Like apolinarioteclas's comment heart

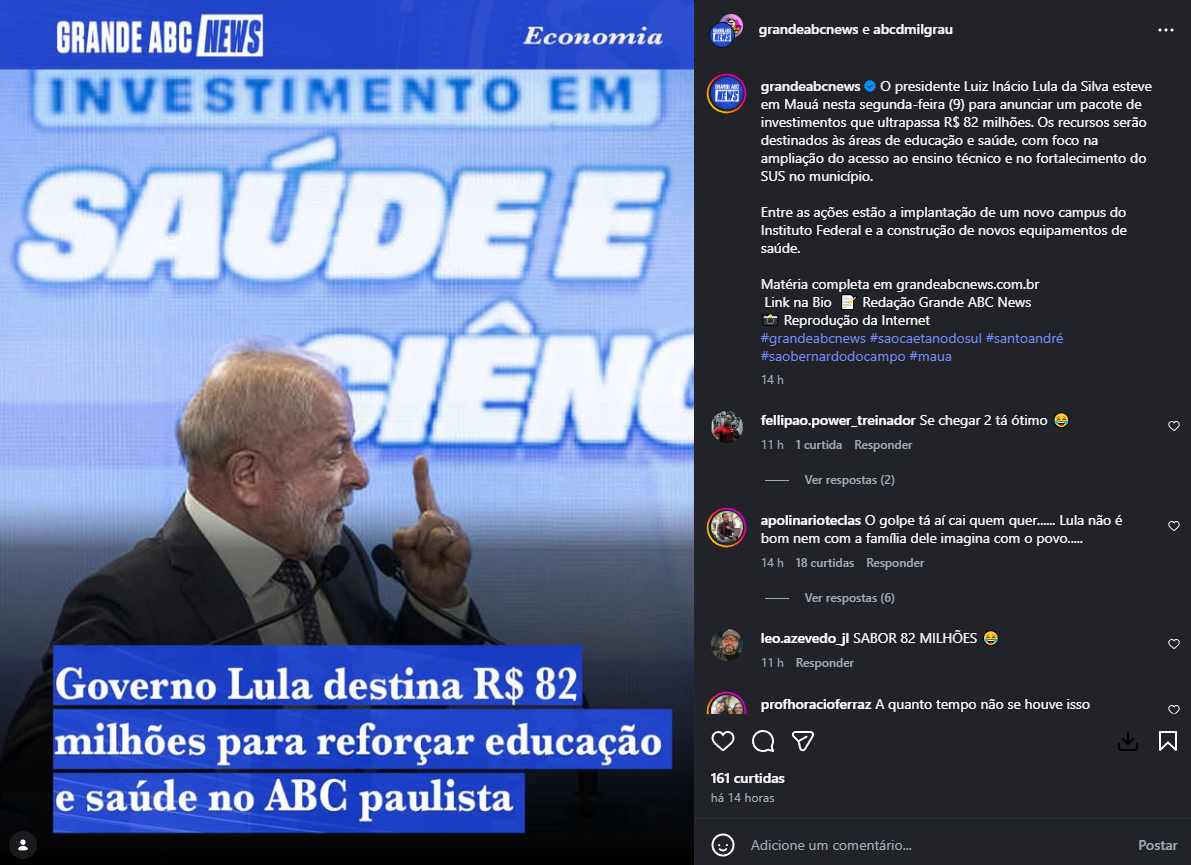click(1174, 526)
